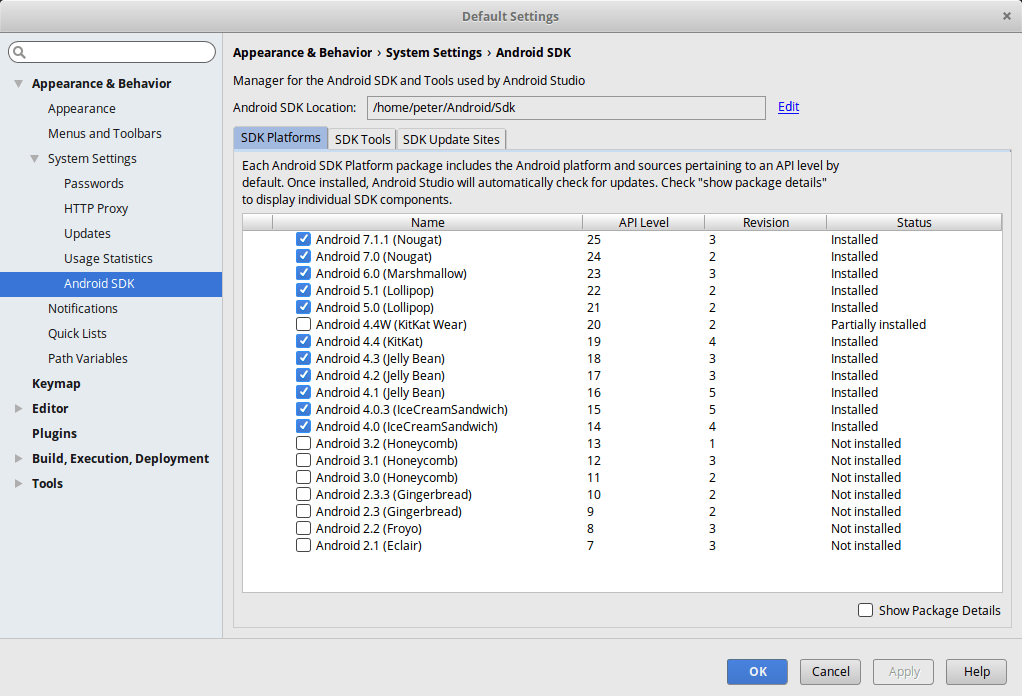Check Android 2.1 (Eclair)
Viewport: 1022px width, 696px height.
click(x=303, y=545)
